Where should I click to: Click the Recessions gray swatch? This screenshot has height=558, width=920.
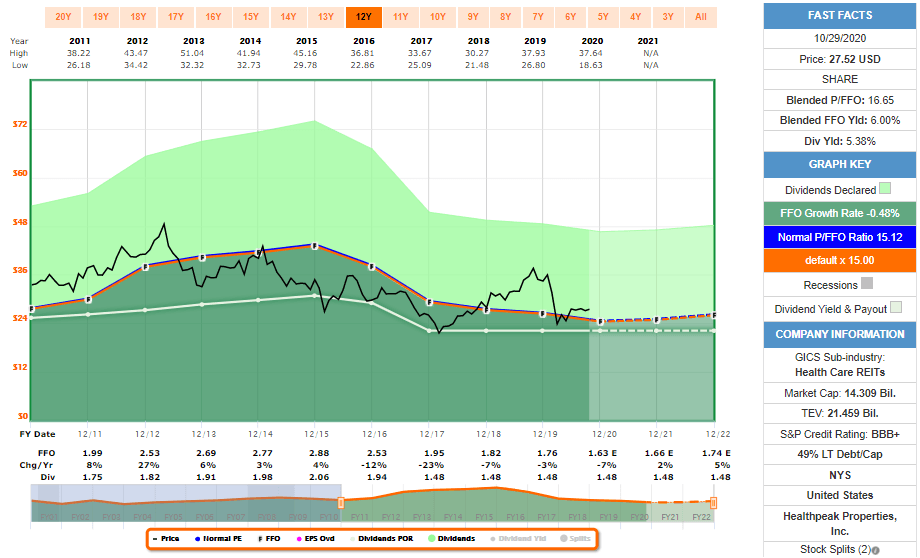(867, 283)
